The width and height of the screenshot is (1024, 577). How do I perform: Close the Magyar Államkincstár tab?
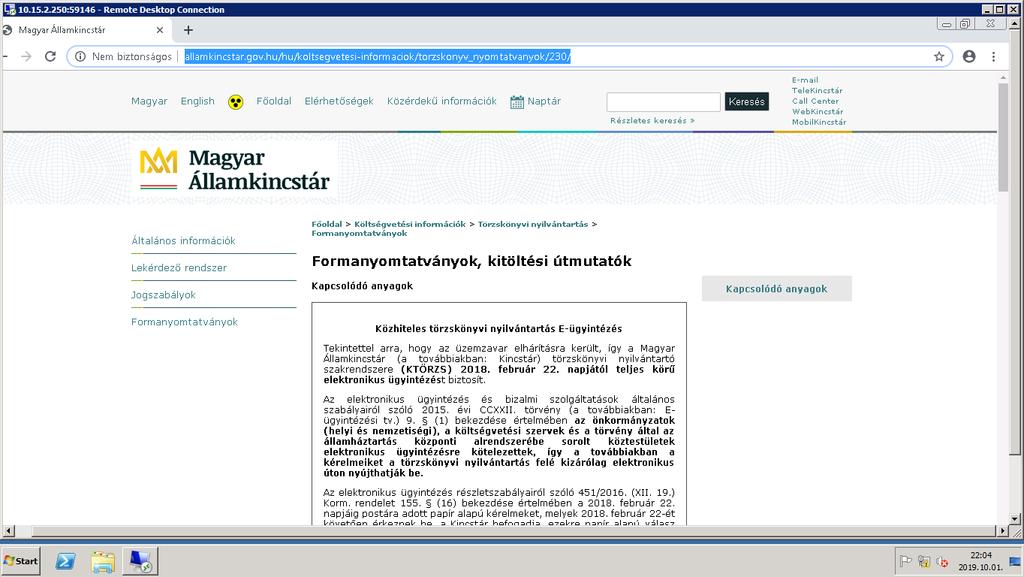(x=160, y=30)
